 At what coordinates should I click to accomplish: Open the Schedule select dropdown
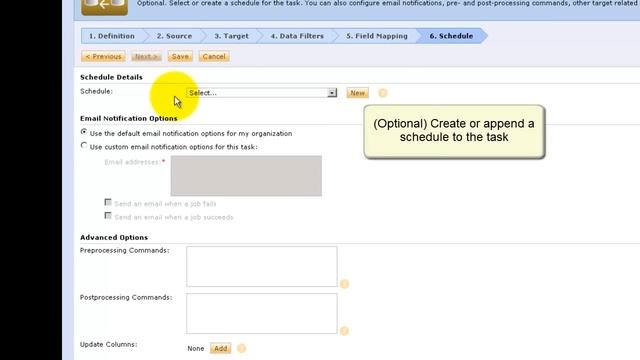[261, 93]
